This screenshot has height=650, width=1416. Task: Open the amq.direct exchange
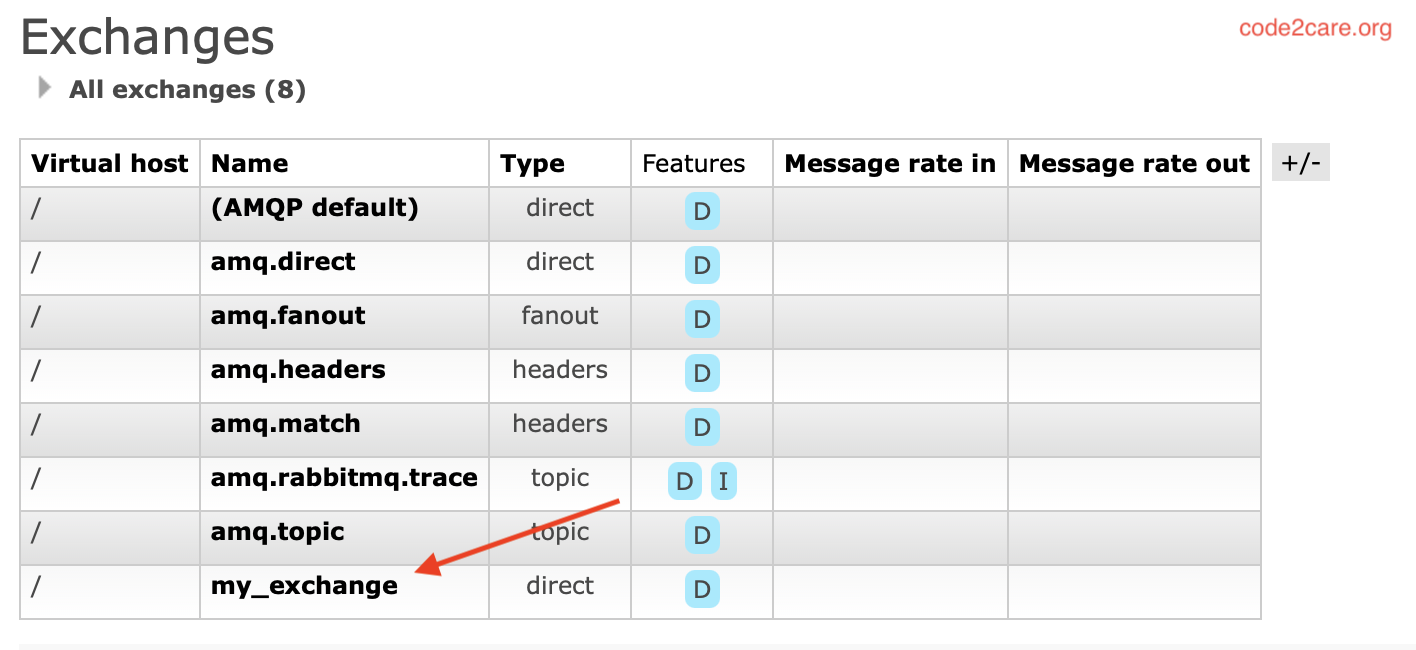[282, 261]
